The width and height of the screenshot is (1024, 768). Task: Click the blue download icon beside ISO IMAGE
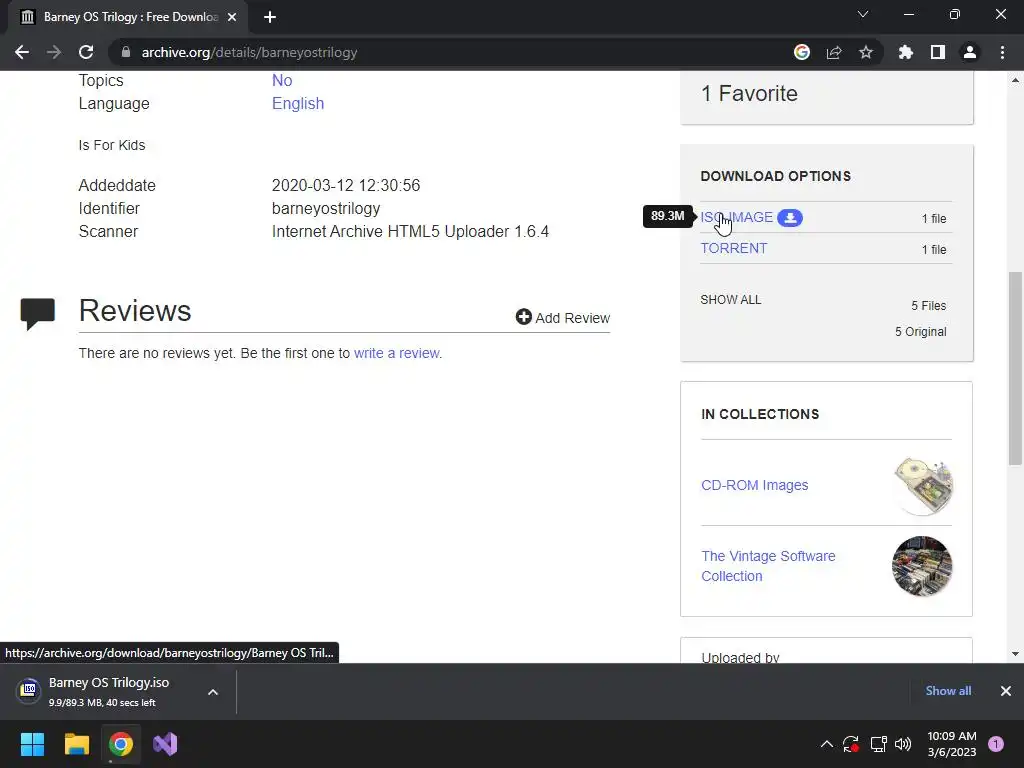pos(790,217)
